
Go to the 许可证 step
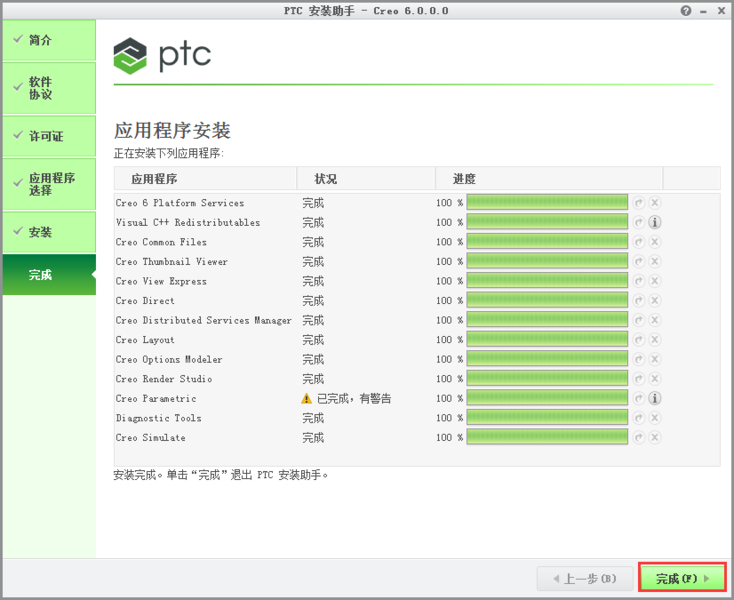pos(49,136)
